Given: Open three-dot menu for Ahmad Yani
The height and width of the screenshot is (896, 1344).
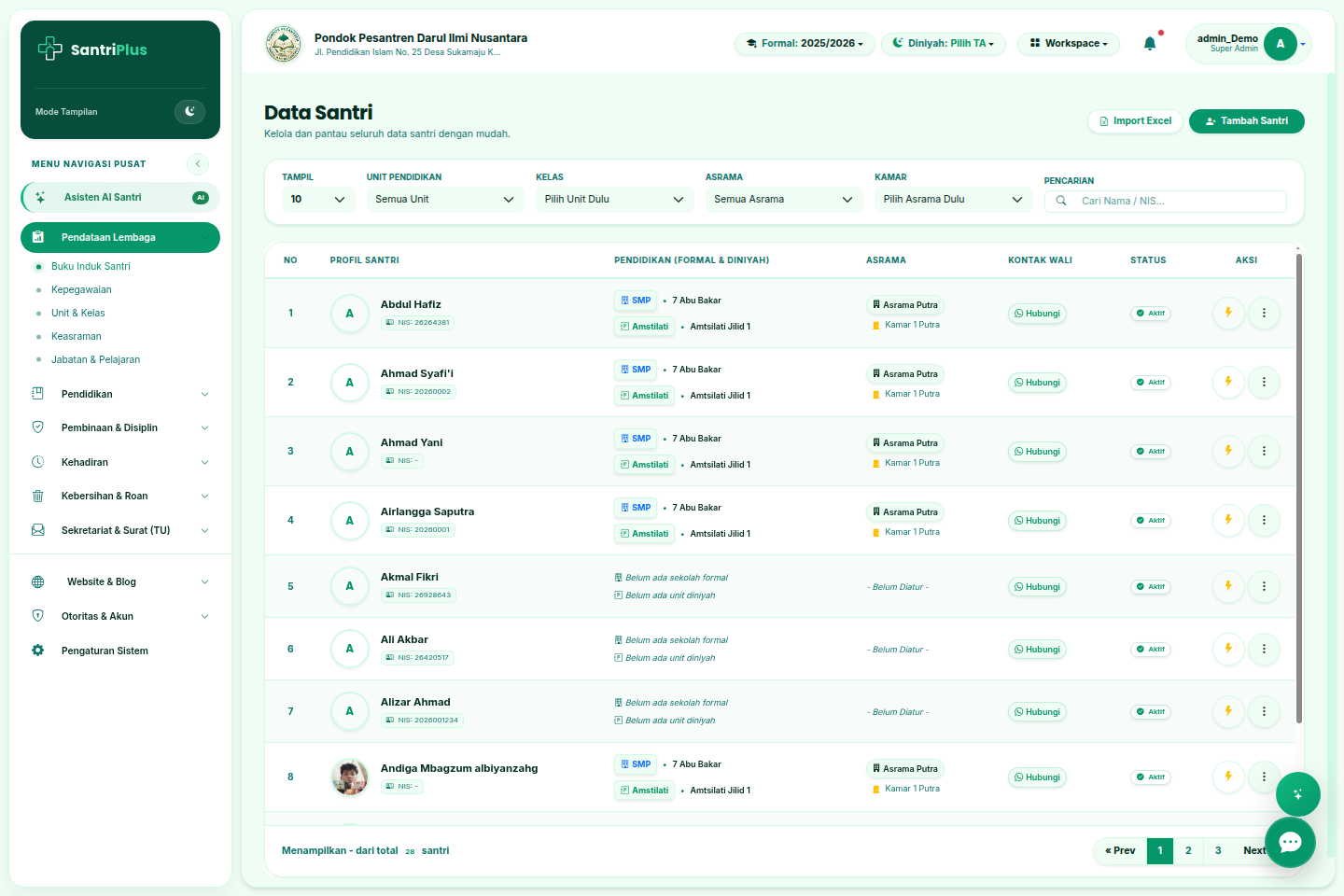Looking at the screenshot, I should pos(1264,451).
